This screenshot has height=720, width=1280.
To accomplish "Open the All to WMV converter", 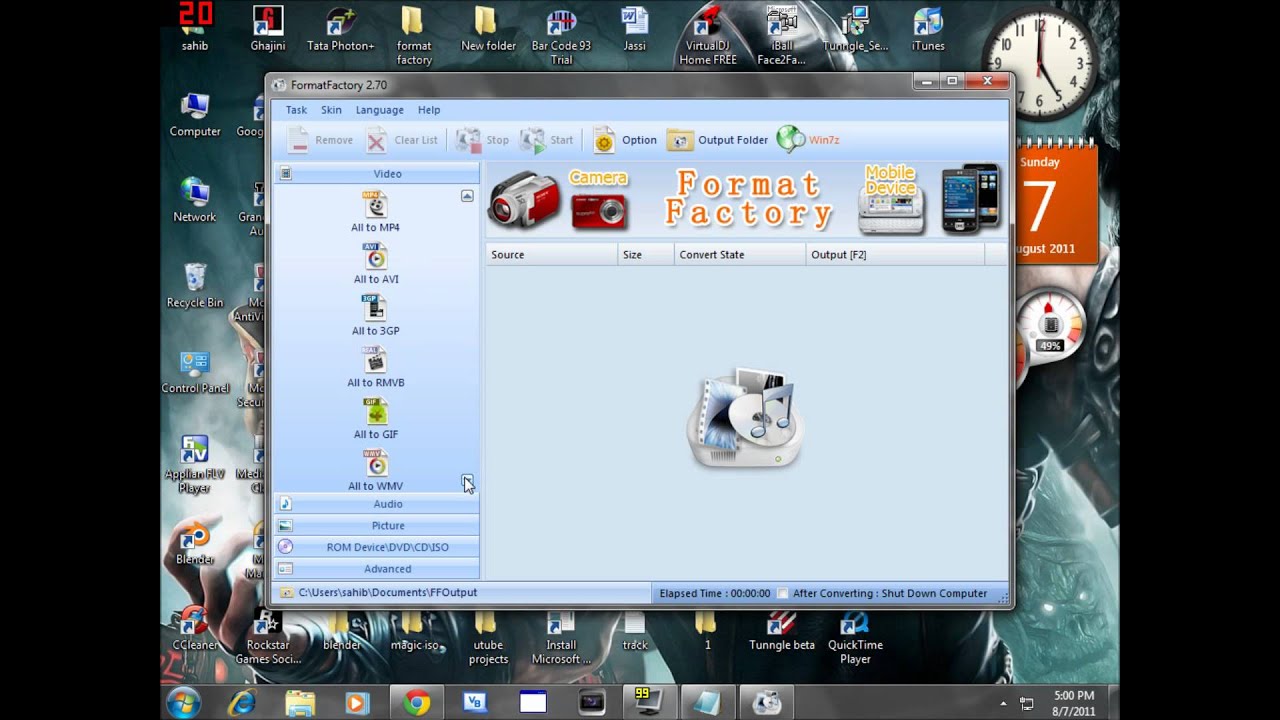I will 375,465.
